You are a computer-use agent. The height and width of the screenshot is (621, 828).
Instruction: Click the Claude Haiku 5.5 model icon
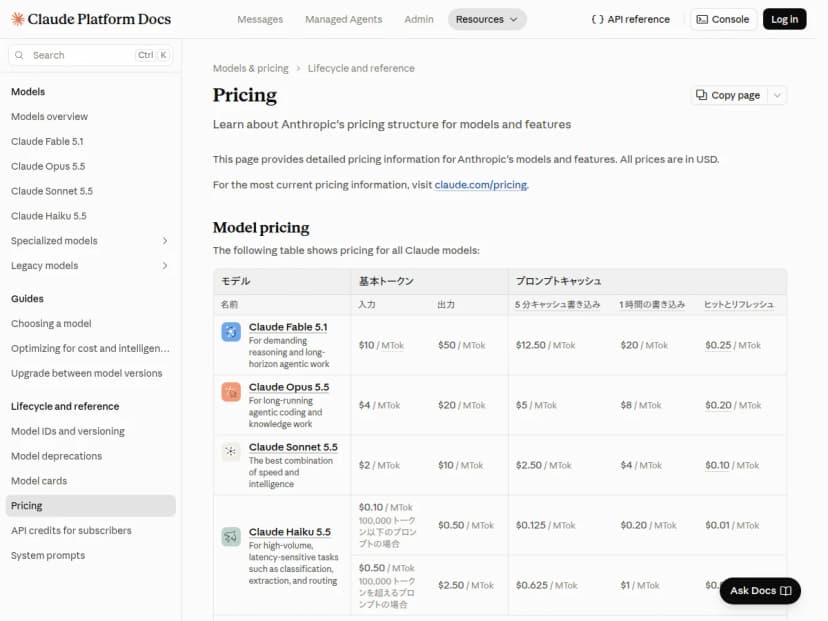[231, 537]
